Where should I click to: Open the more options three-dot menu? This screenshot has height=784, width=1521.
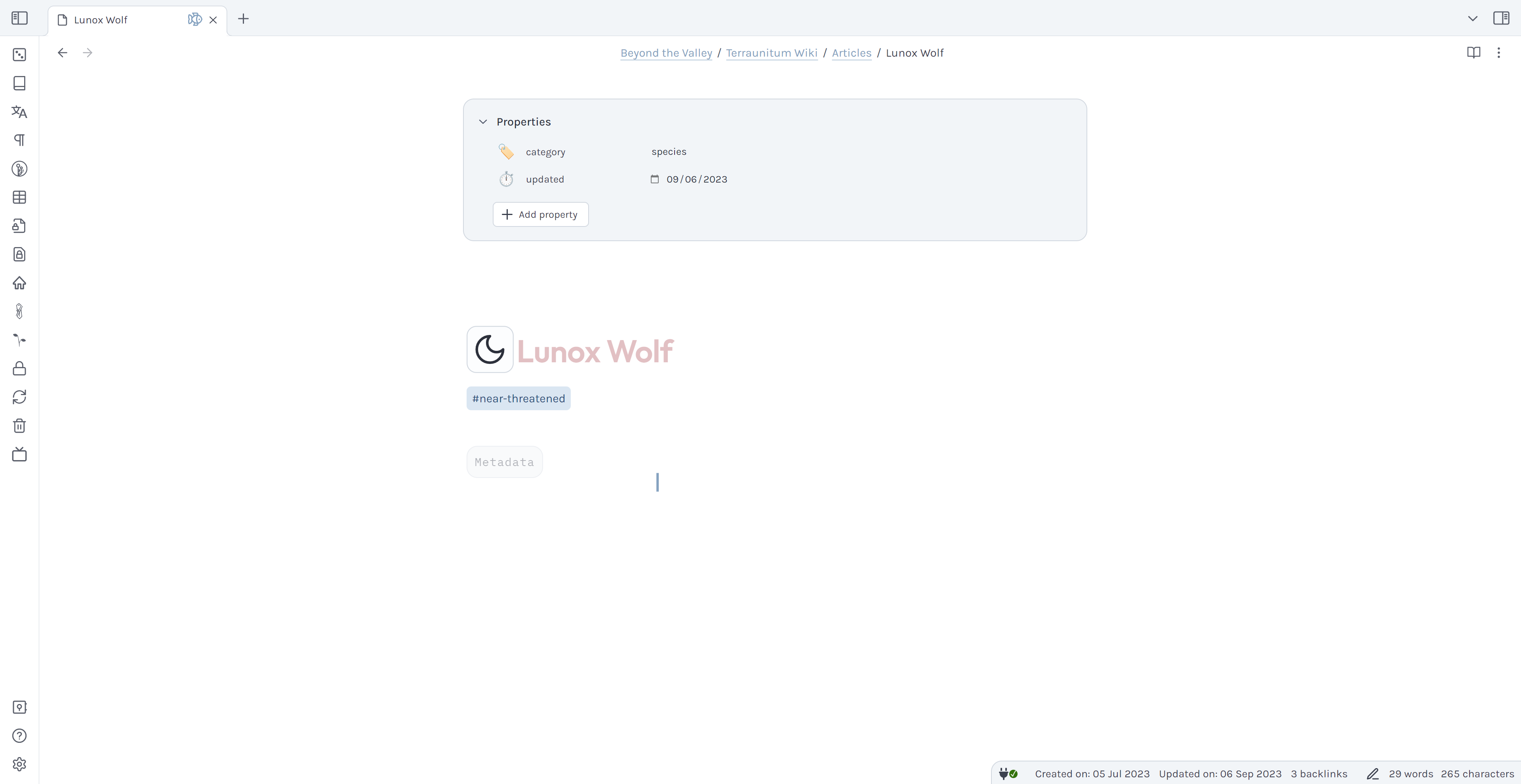tap(1498, 53)
